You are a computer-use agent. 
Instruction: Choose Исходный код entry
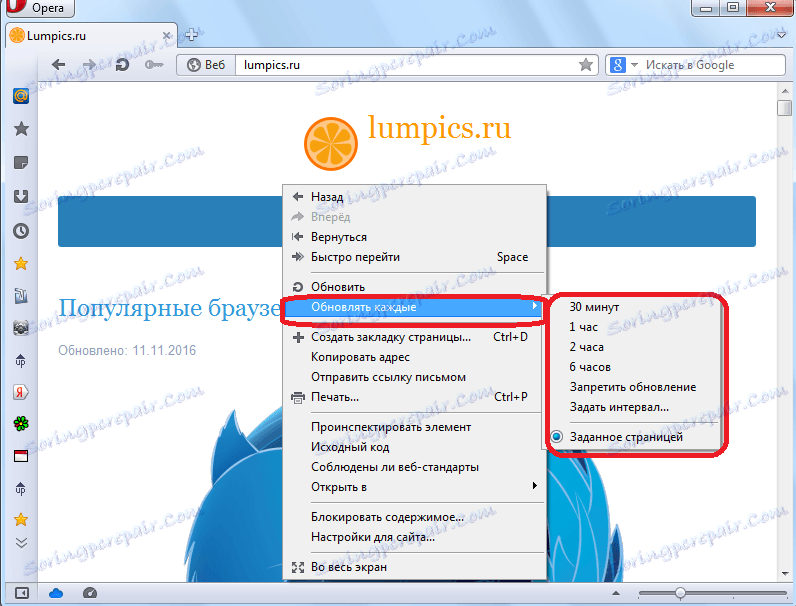click(414, 447)
